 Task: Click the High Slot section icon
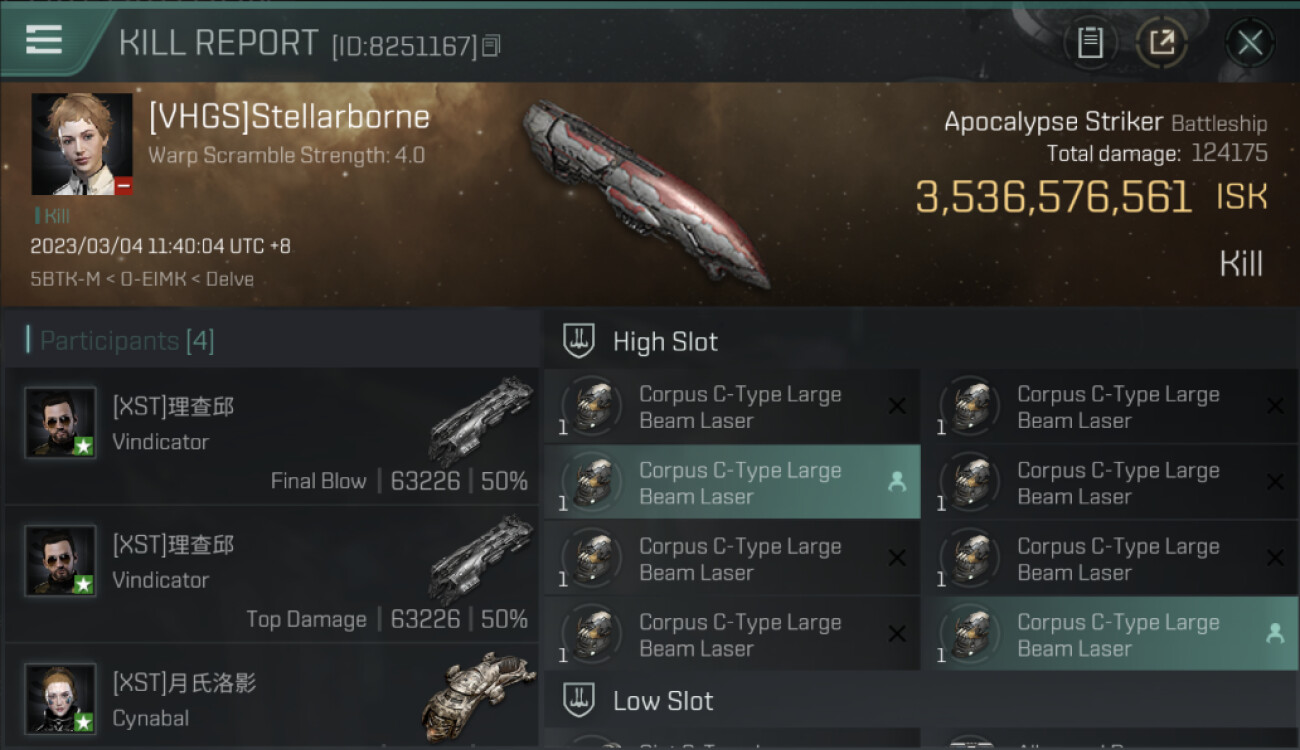579,341
